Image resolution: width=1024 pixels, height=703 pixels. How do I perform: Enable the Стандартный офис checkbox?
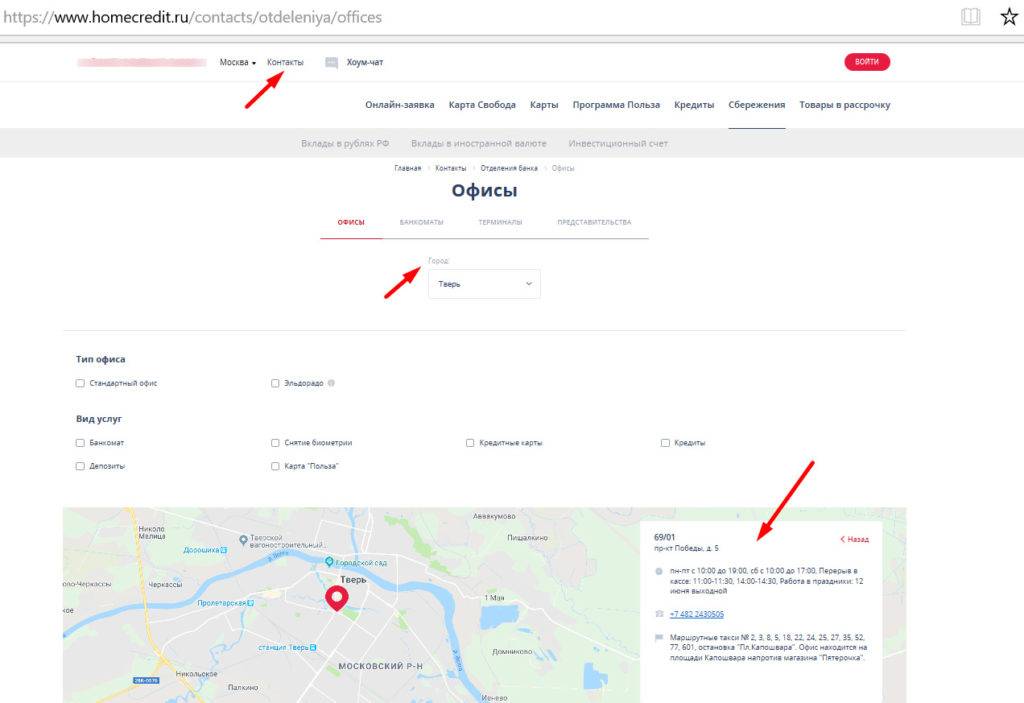(80, 383)
